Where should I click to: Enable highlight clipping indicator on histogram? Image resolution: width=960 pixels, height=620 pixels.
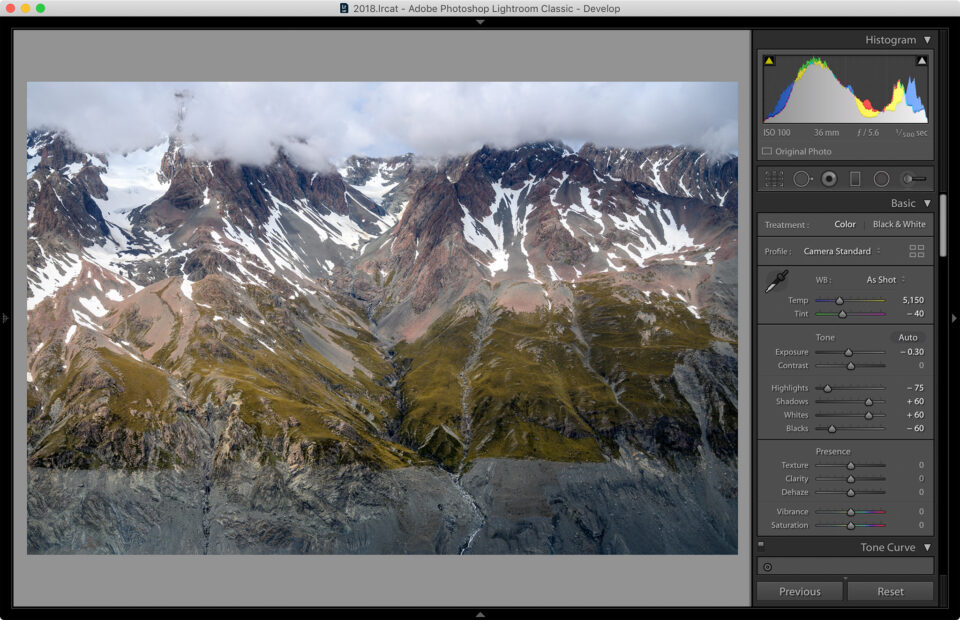click(x=921, y=61)
